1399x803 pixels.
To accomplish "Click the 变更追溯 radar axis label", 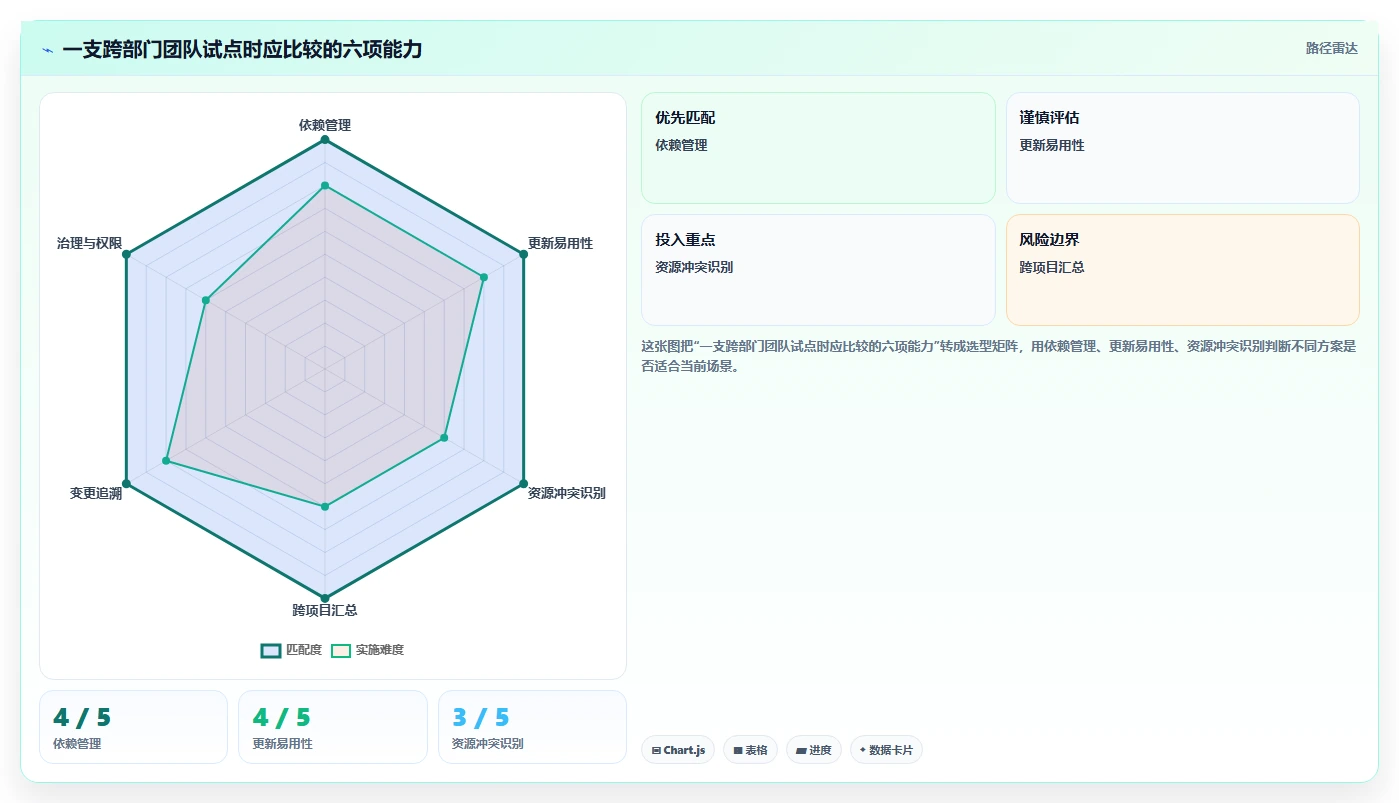I will [x=96, y=493].
